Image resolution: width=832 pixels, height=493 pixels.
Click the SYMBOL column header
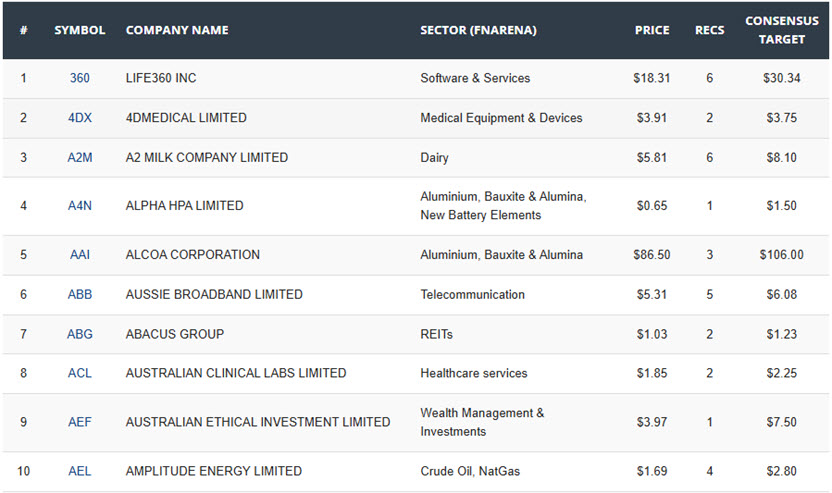(x=80, y=30)
